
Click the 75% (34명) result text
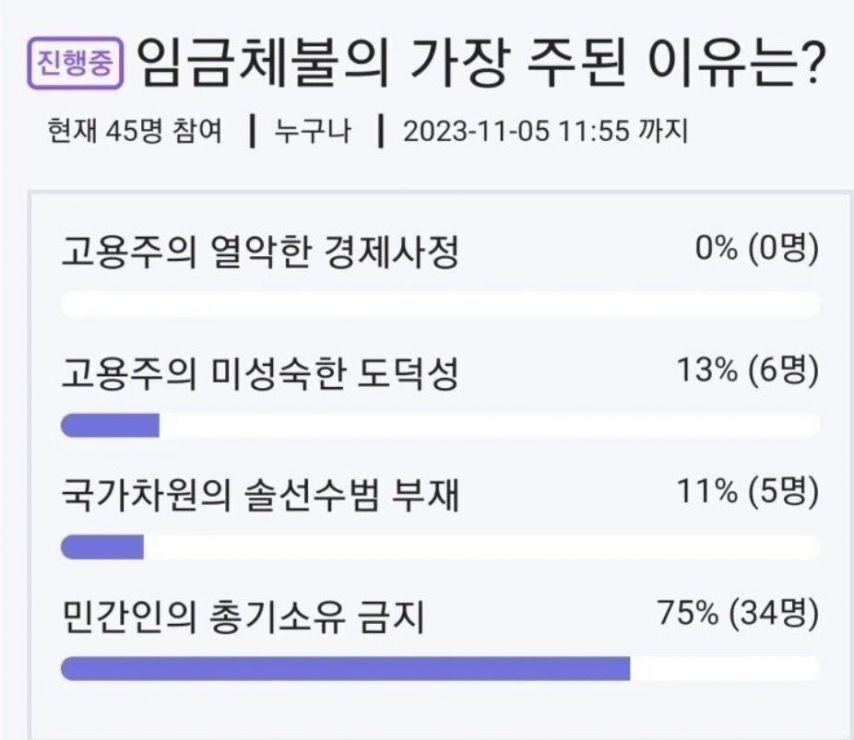738,613
